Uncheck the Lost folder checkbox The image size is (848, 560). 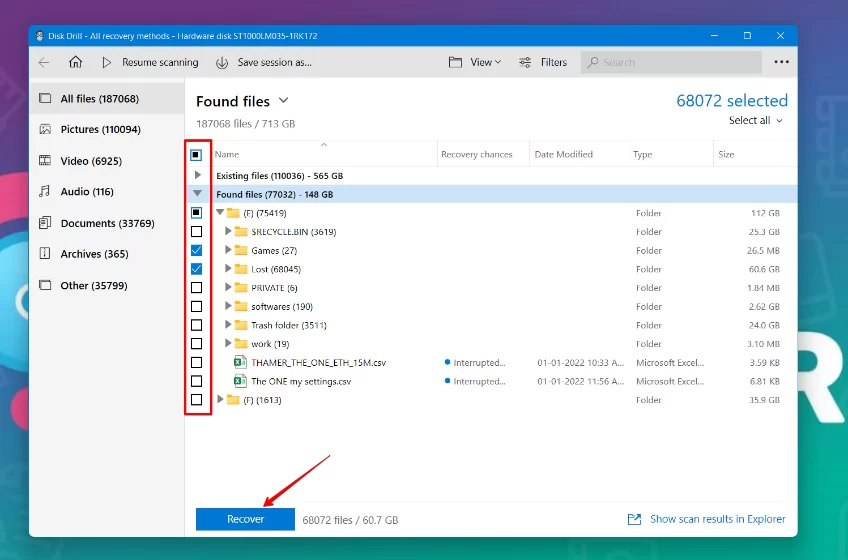pyautogui.click(x=196, y=269)
